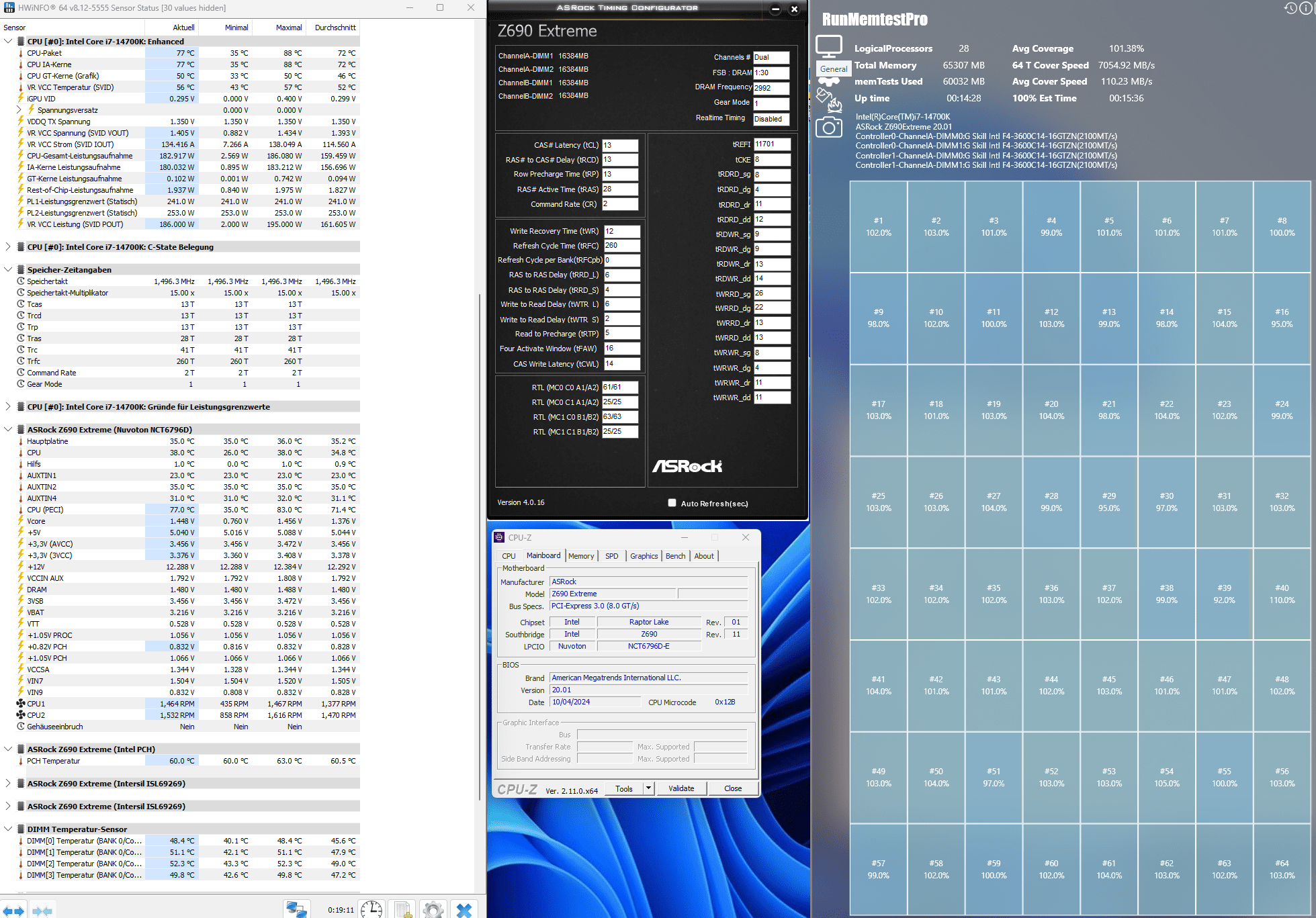Enable the Auto Refresh(sec) checkbox
The height and width of the screenshot is (918, 1316).
(x=672, y=503)
